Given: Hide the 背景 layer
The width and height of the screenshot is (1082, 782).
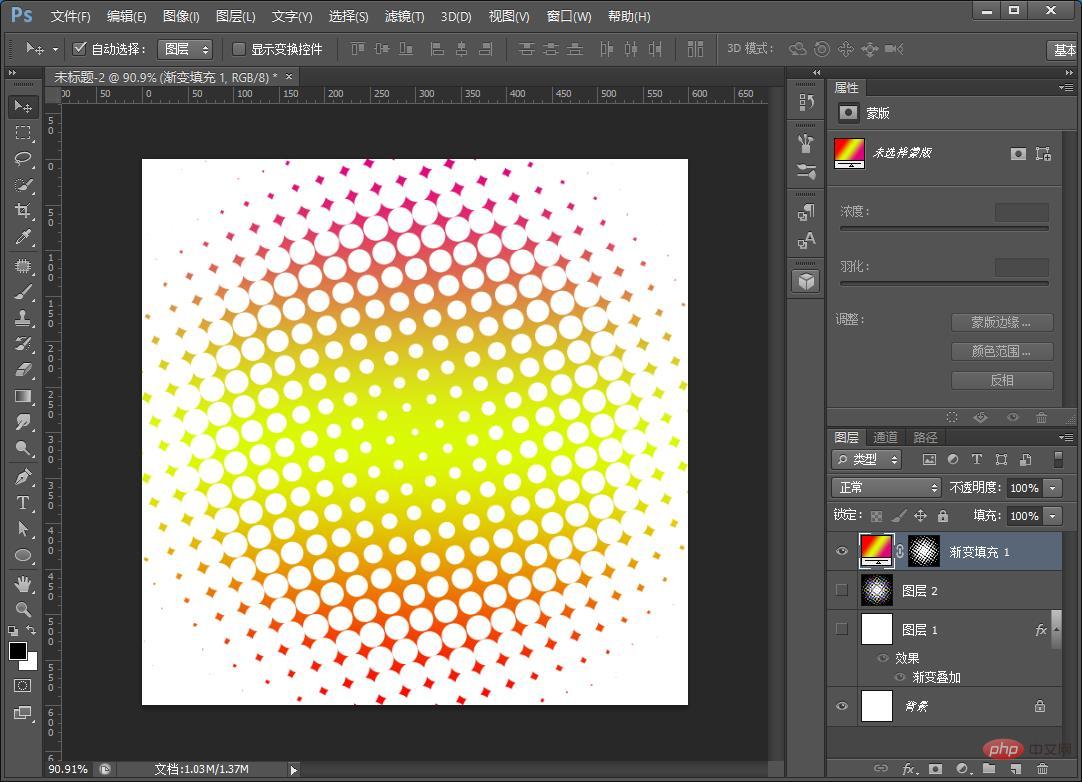Looking at the screenshot, I should pyautogui.click(x=842, y=706).
